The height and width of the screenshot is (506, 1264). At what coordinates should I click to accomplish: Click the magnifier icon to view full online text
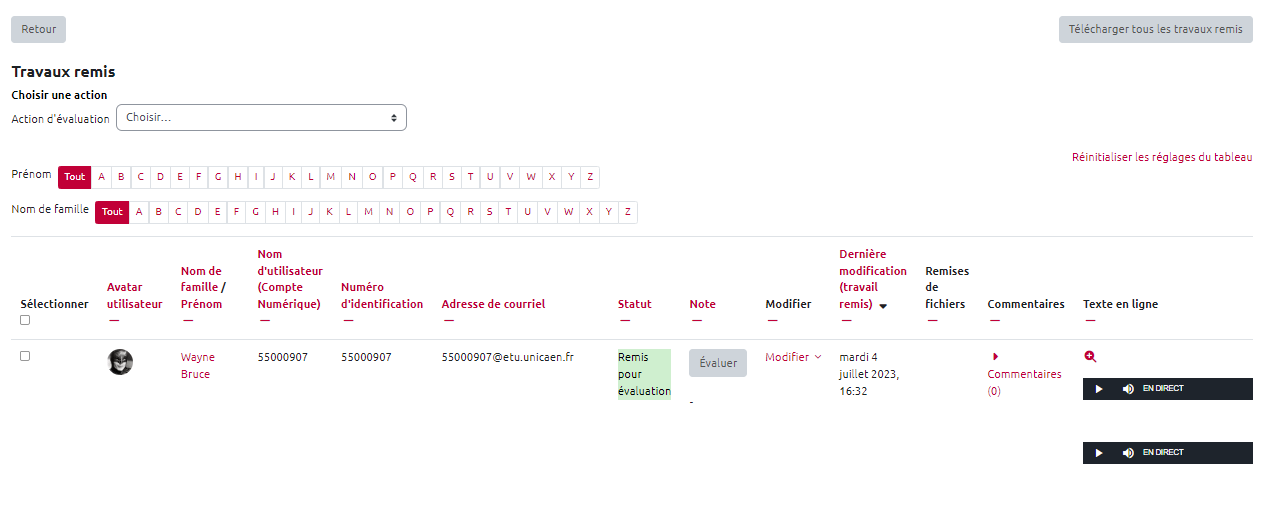1090,356
